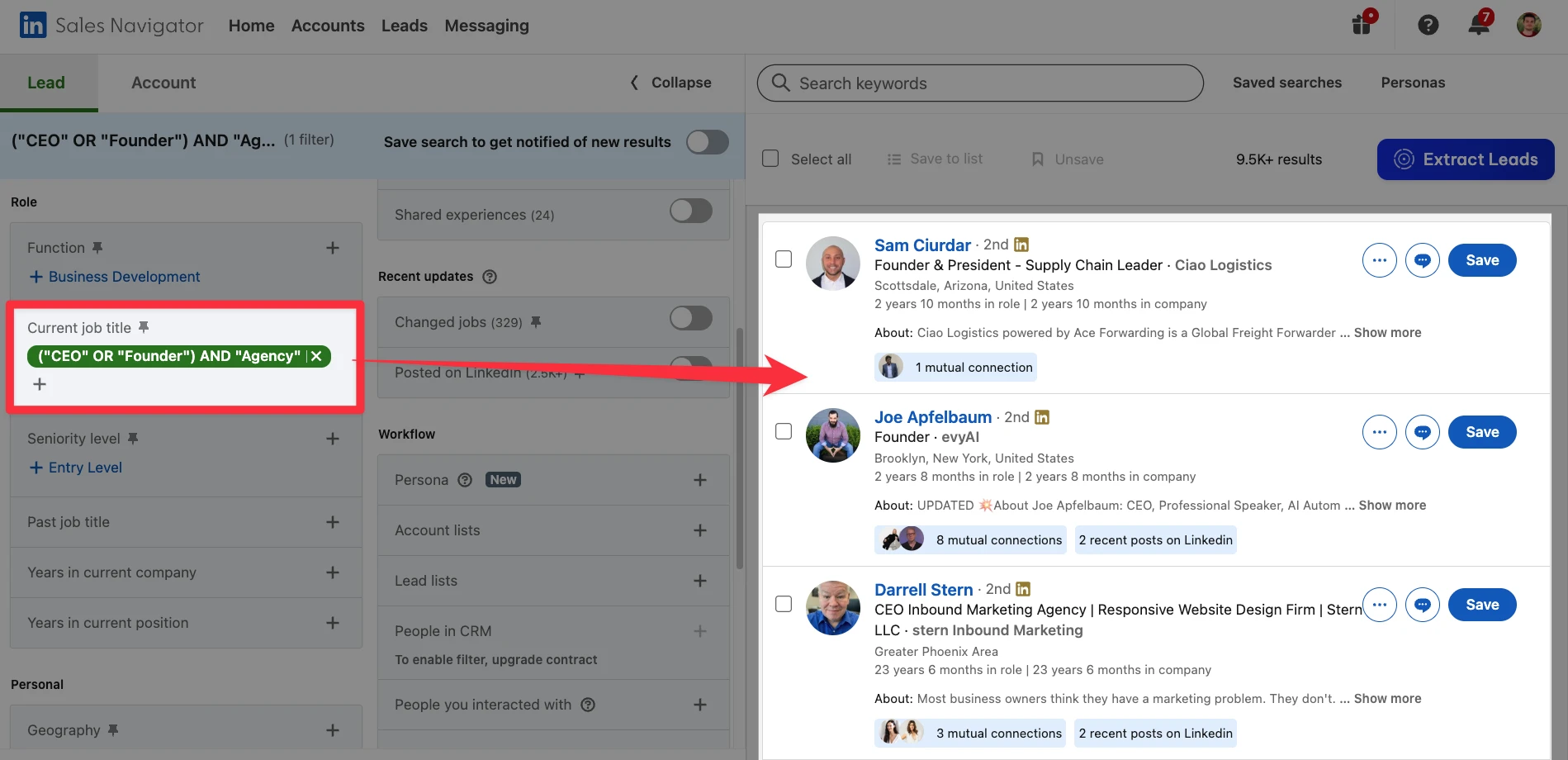This screenshot has height=760, width=1568.
Task: Open the profile avatar menu
Action: tap(1529, 25)
